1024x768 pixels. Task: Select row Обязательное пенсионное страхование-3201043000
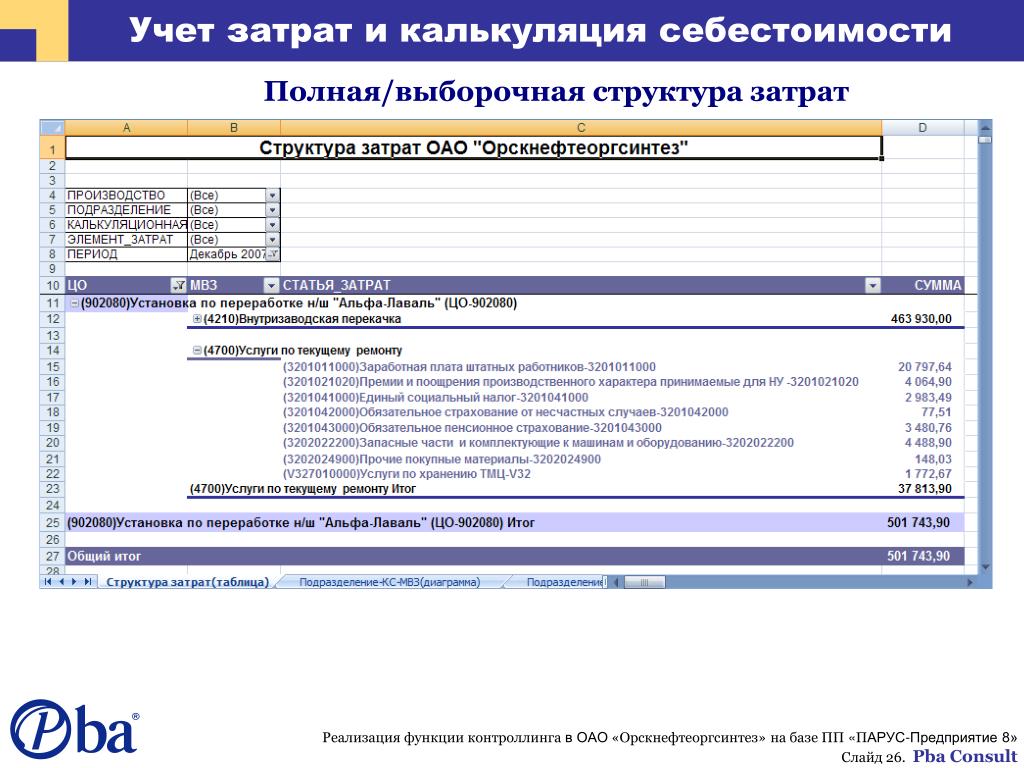coord(472,428)
